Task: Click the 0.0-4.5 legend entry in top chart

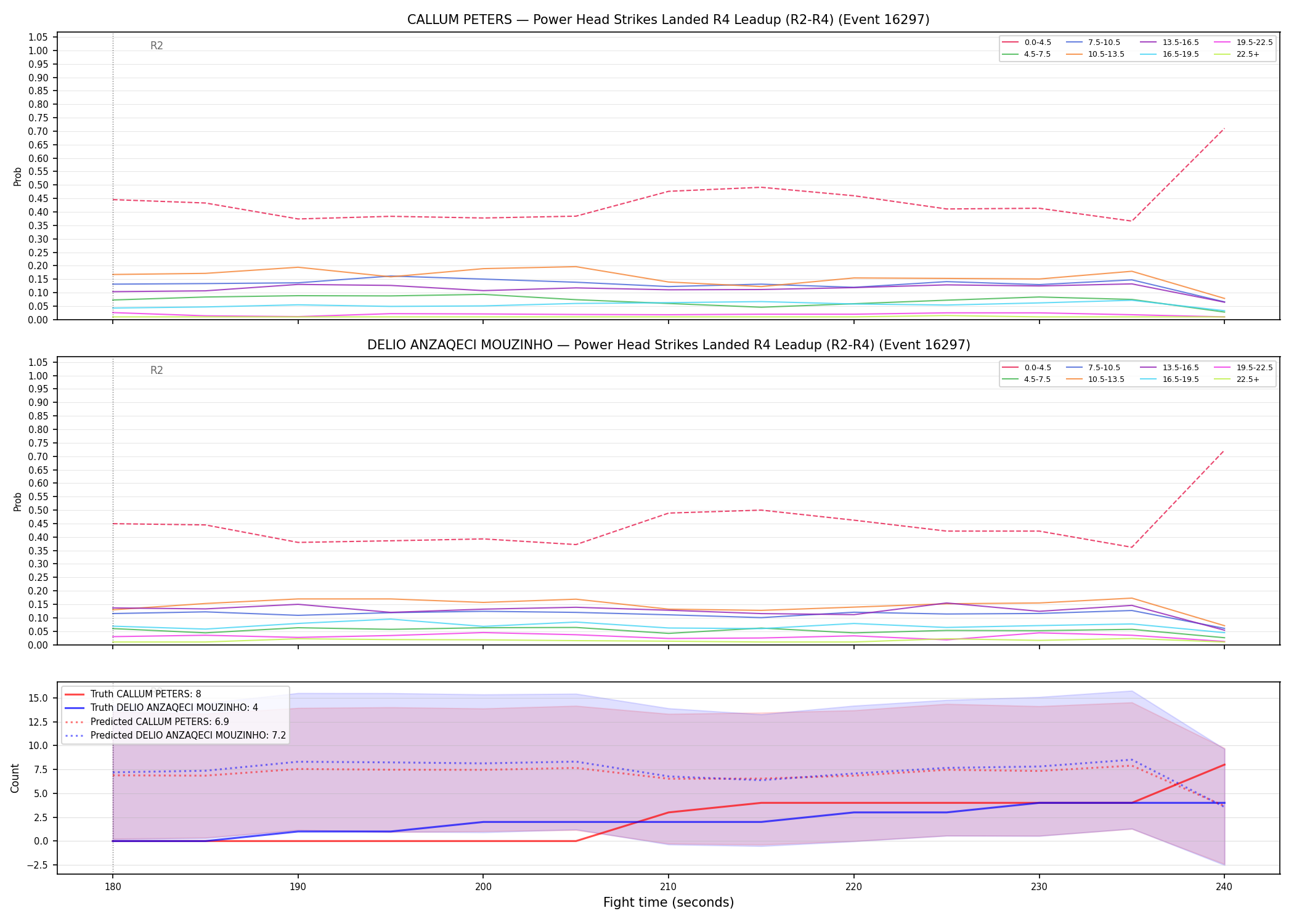Action: click(x=1027, y=43)
